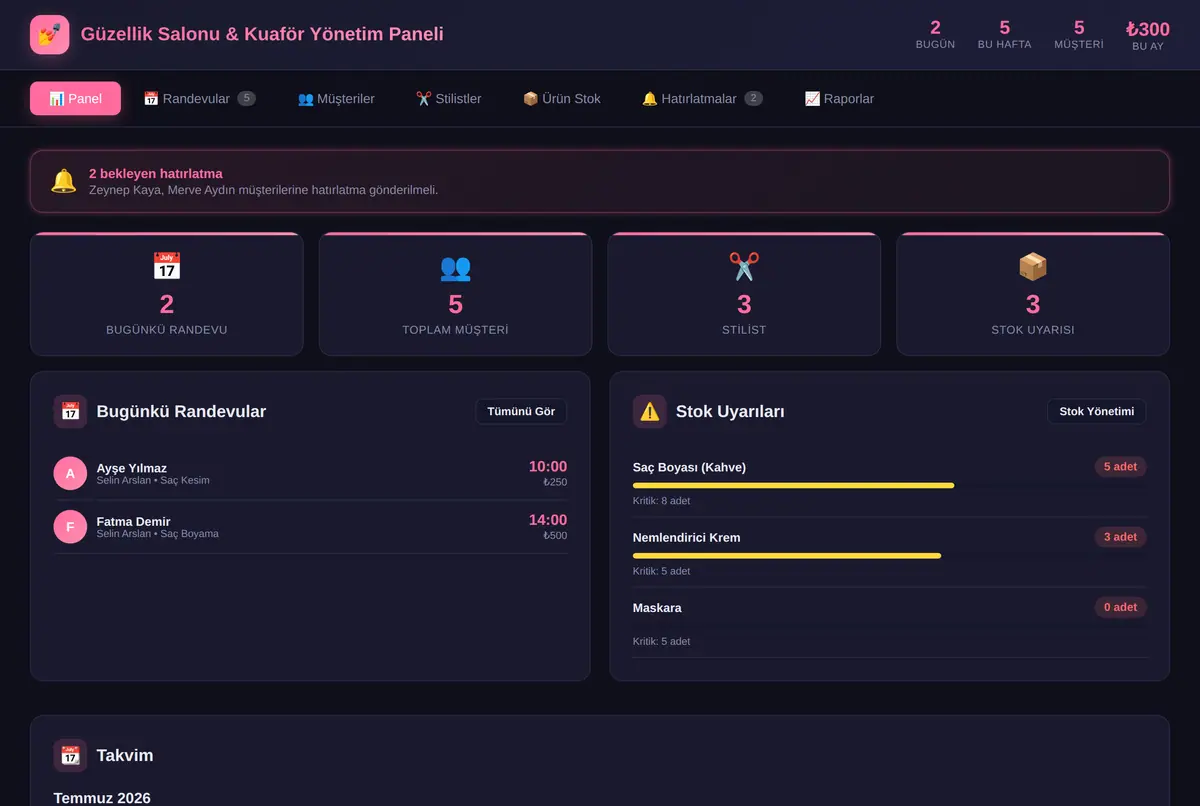Select the Ayşe Yılmaz appointment name
1200x806 pixels.
point(131,468)
